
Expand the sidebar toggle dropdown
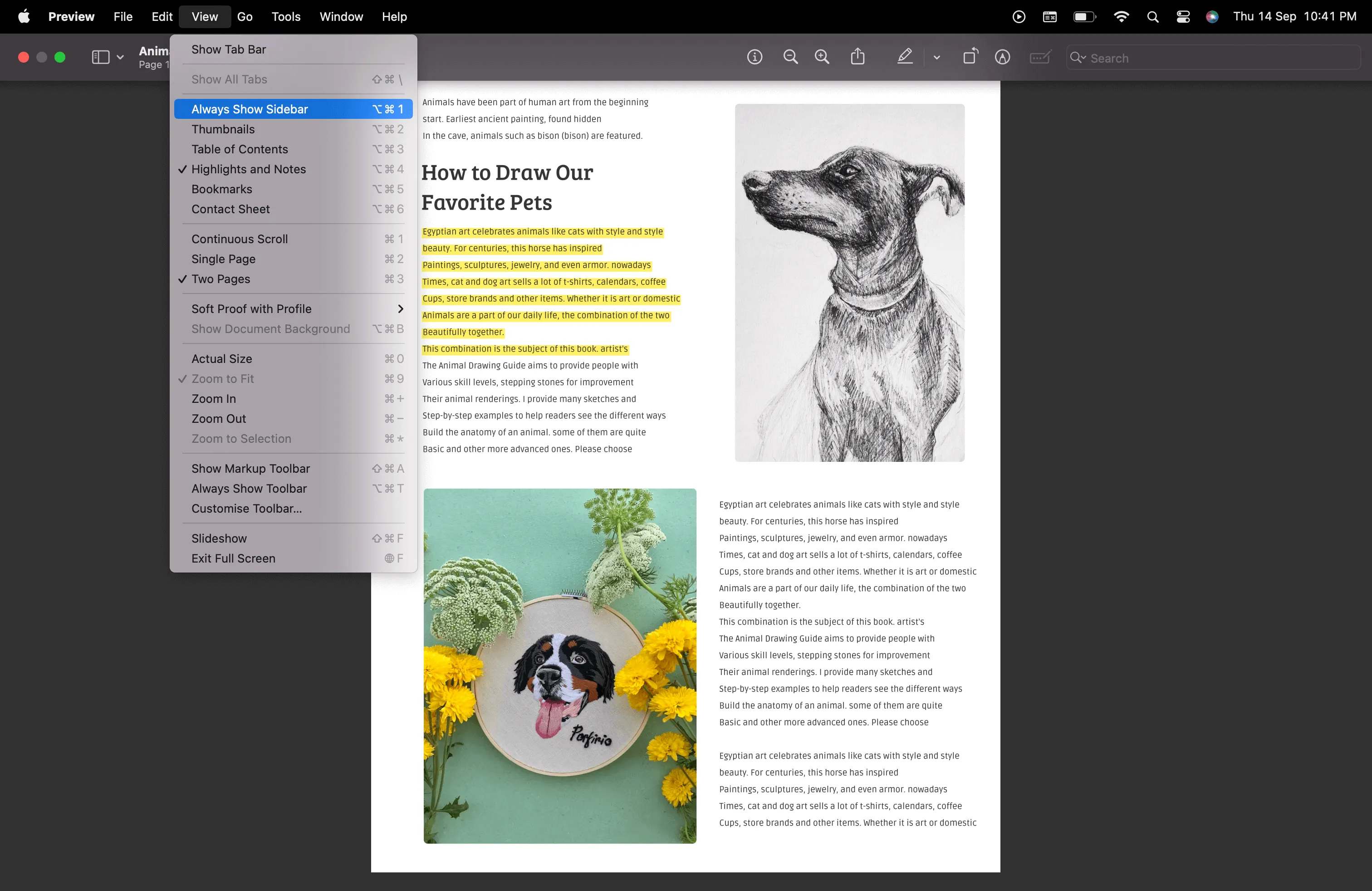119,57
